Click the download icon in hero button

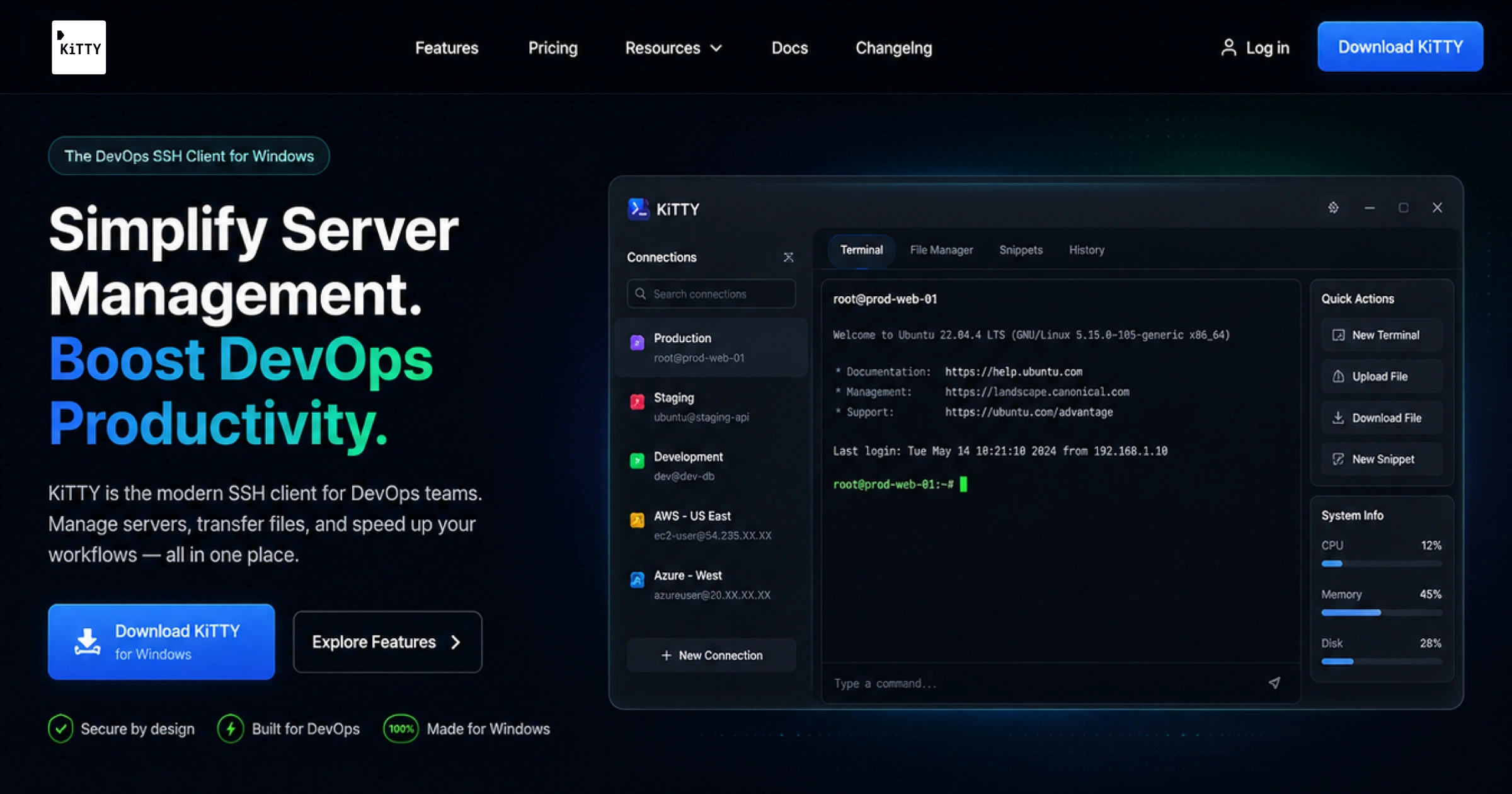87,642
